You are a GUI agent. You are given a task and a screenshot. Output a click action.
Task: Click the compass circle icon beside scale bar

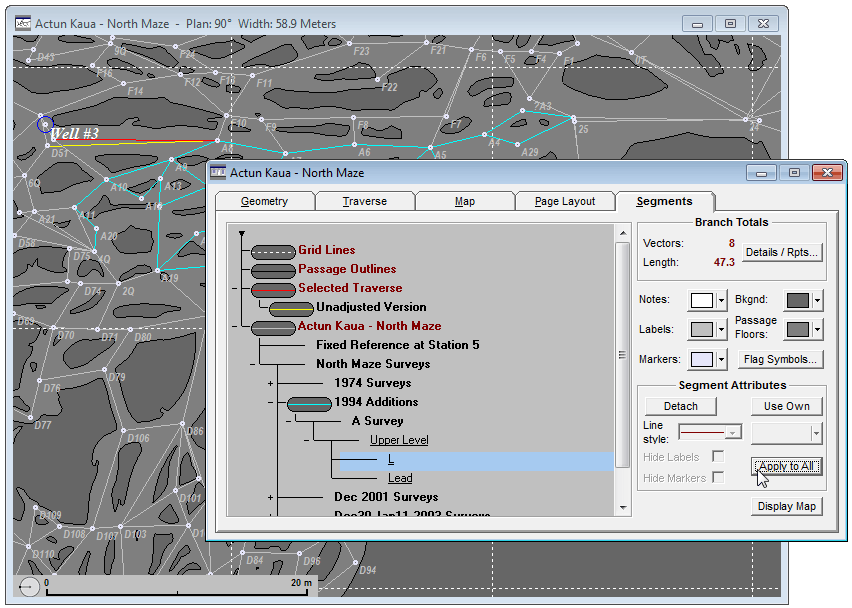coord(30,587)
